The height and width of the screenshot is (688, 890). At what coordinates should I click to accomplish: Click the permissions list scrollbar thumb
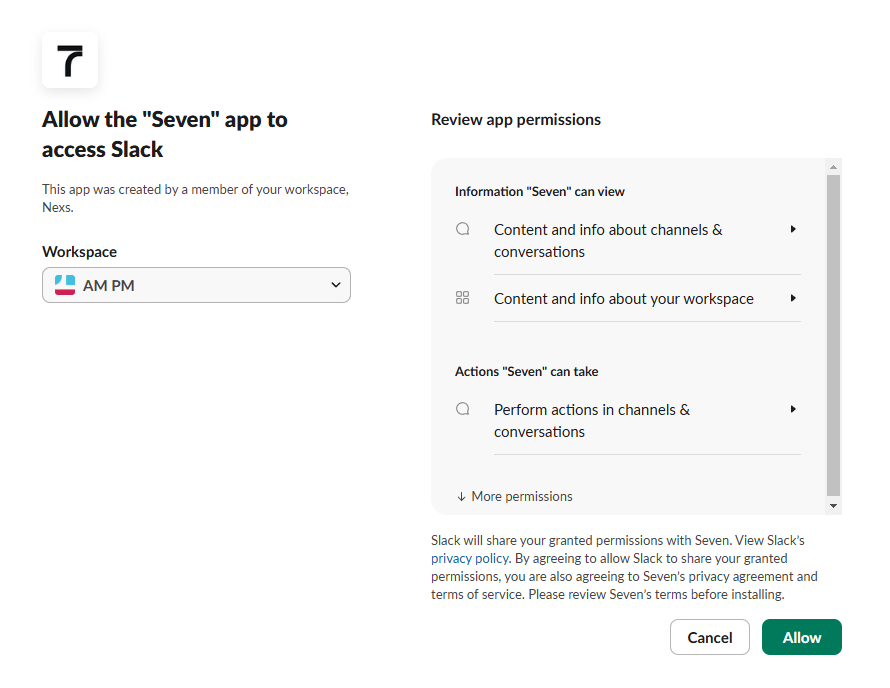tap(834, 335)
